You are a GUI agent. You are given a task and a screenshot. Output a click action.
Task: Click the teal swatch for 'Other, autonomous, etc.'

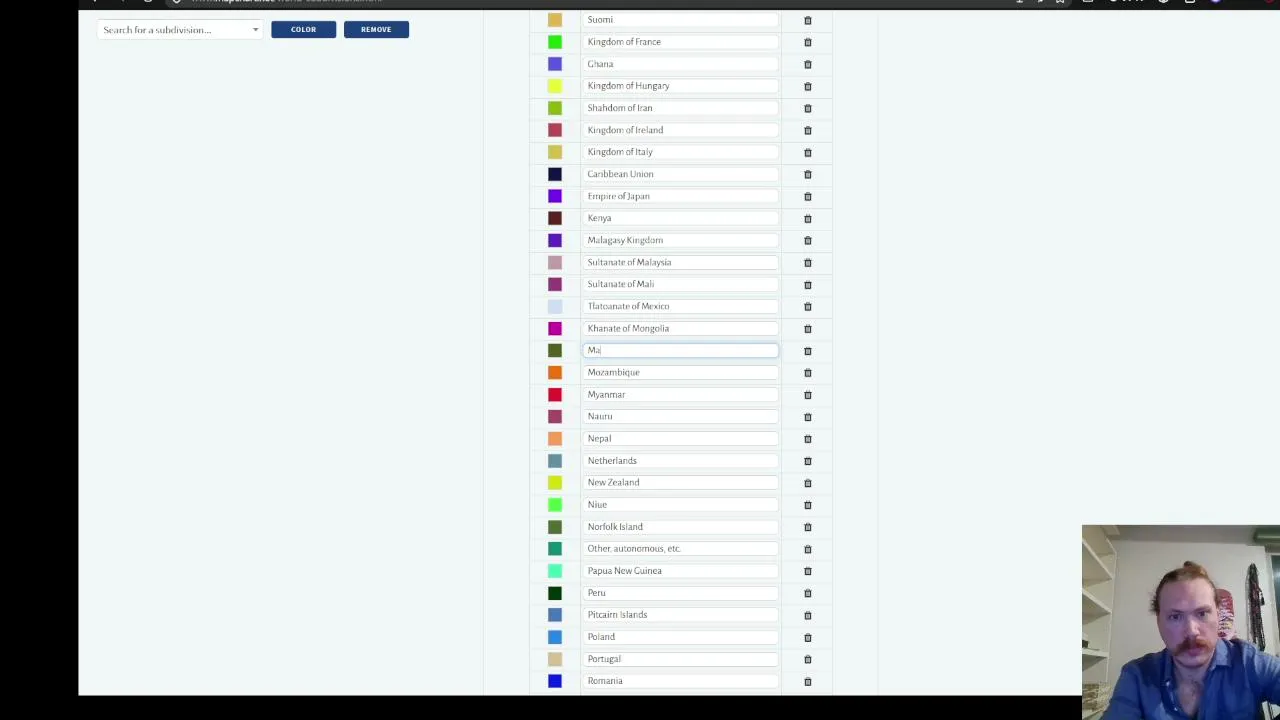(x=555, y=548)
